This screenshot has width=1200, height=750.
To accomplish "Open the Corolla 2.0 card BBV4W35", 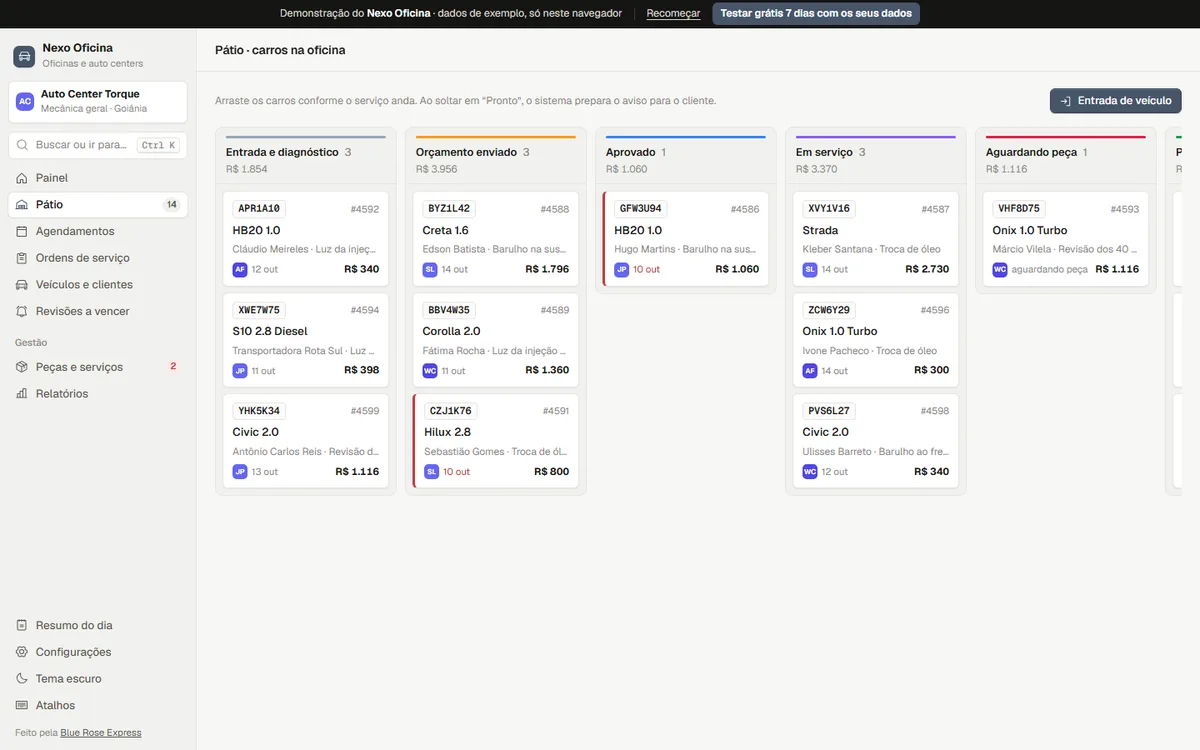I will click(496, 340).
